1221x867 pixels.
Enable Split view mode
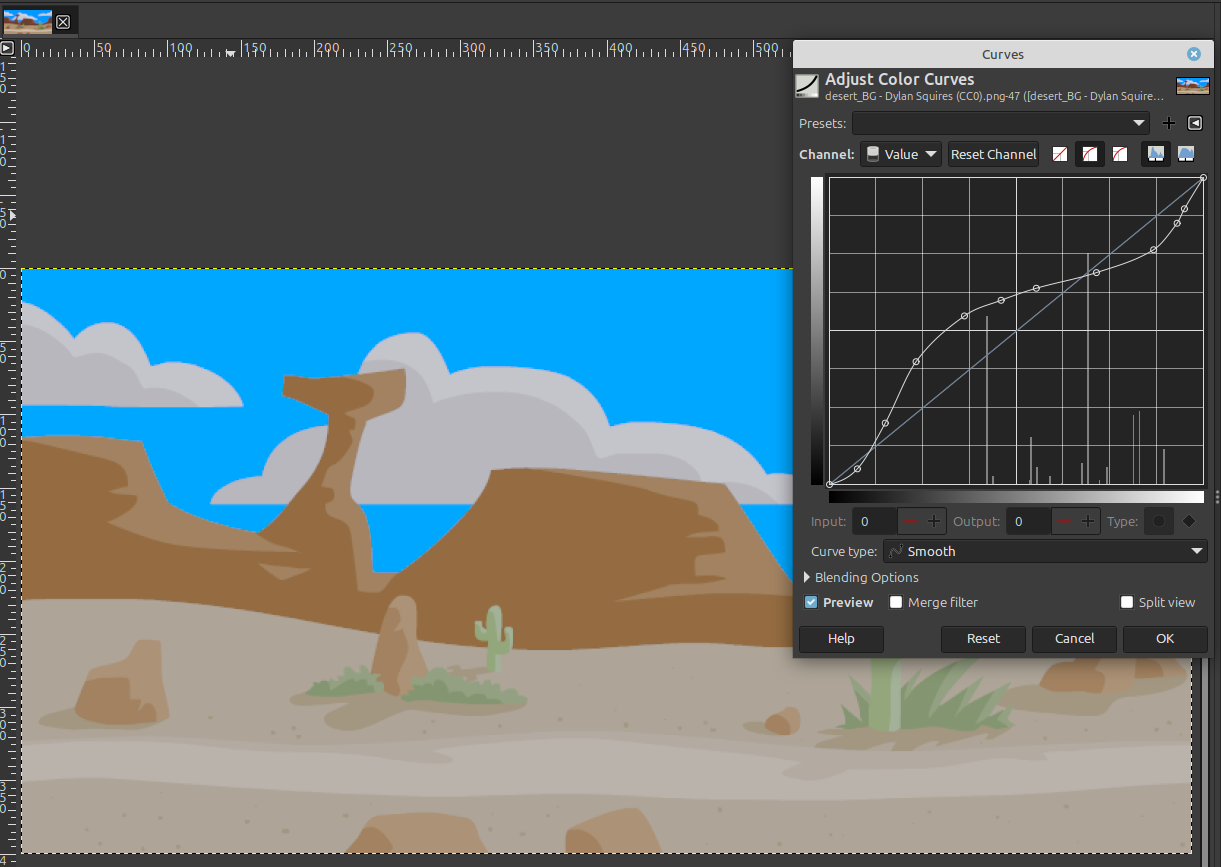(x=1129, y=602)
